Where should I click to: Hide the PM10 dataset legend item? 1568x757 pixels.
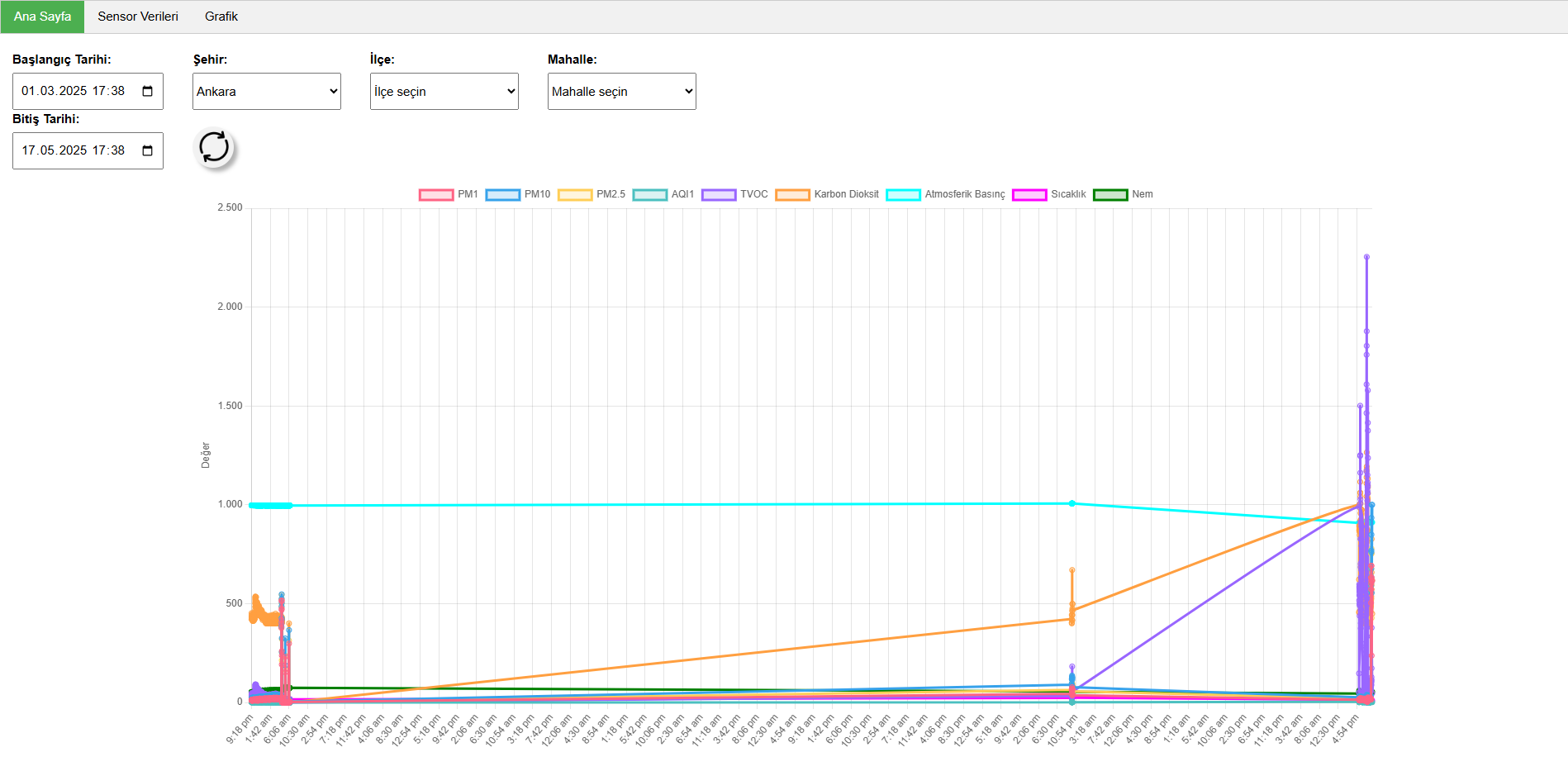point(517,194)
